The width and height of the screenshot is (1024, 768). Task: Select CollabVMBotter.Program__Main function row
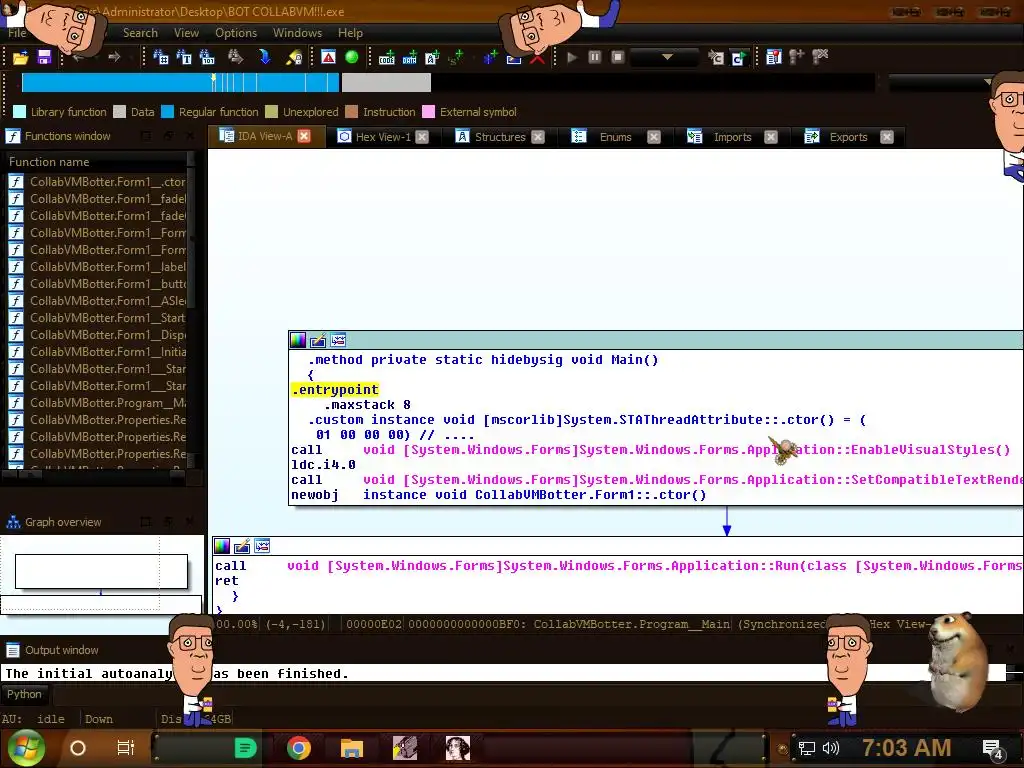(97, 402)
